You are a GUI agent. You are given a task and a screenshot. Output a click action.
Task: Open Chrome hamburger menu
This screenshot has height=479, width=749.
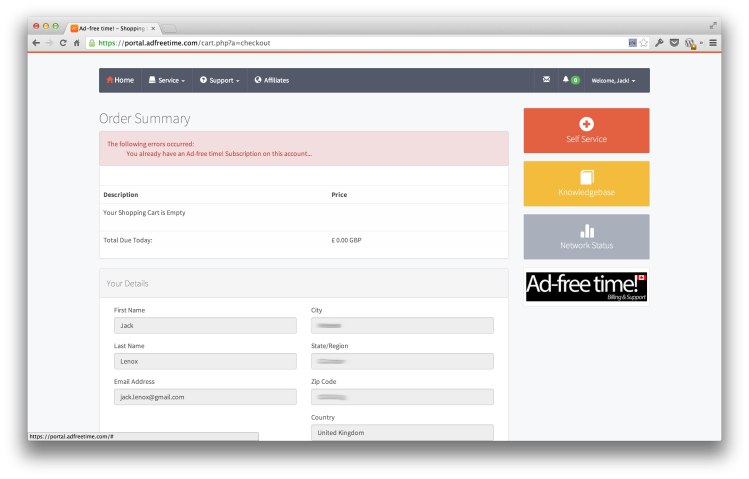pos(713,43)
